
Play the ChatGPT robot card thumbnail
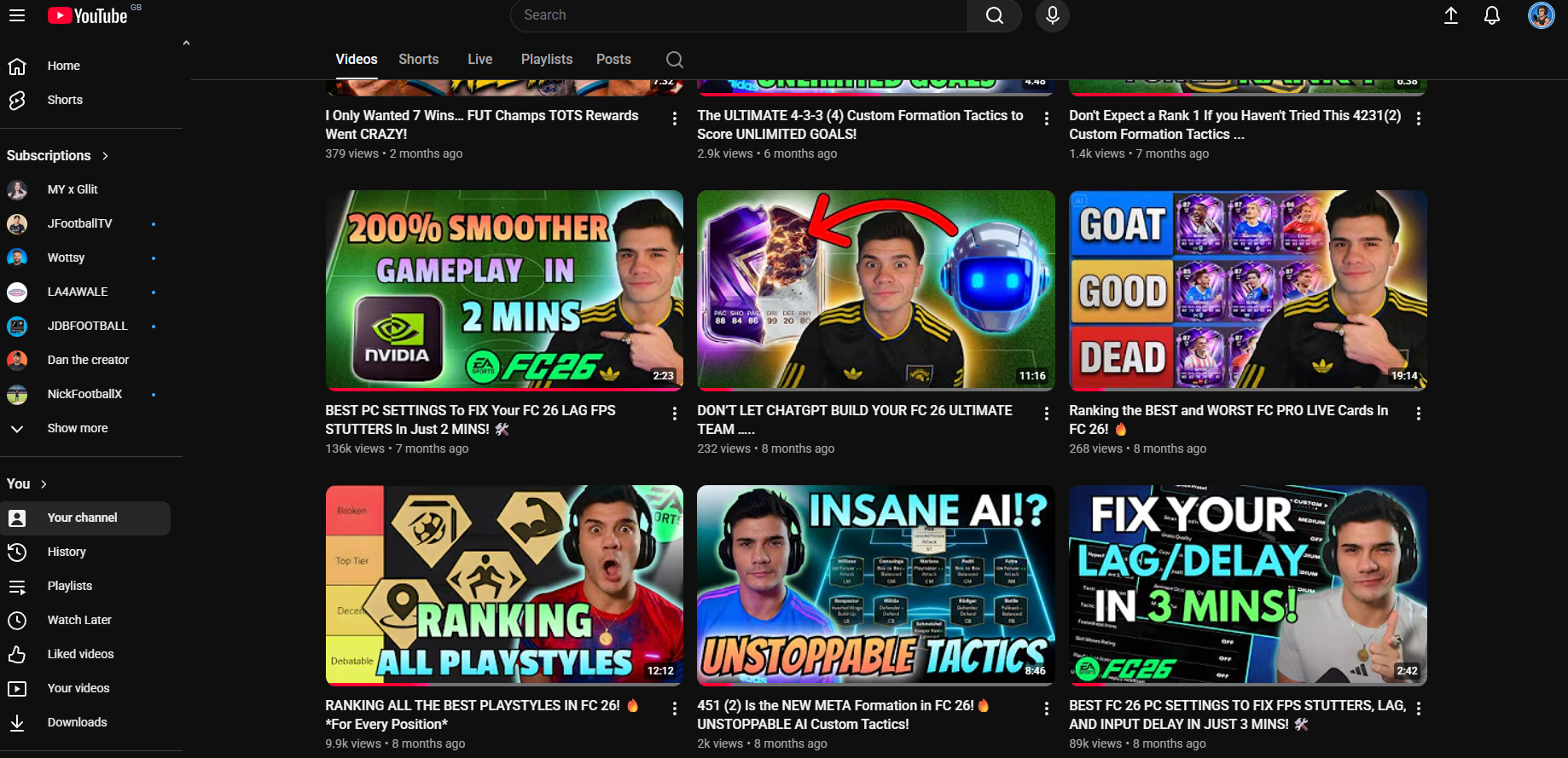(x=876, y=290)
